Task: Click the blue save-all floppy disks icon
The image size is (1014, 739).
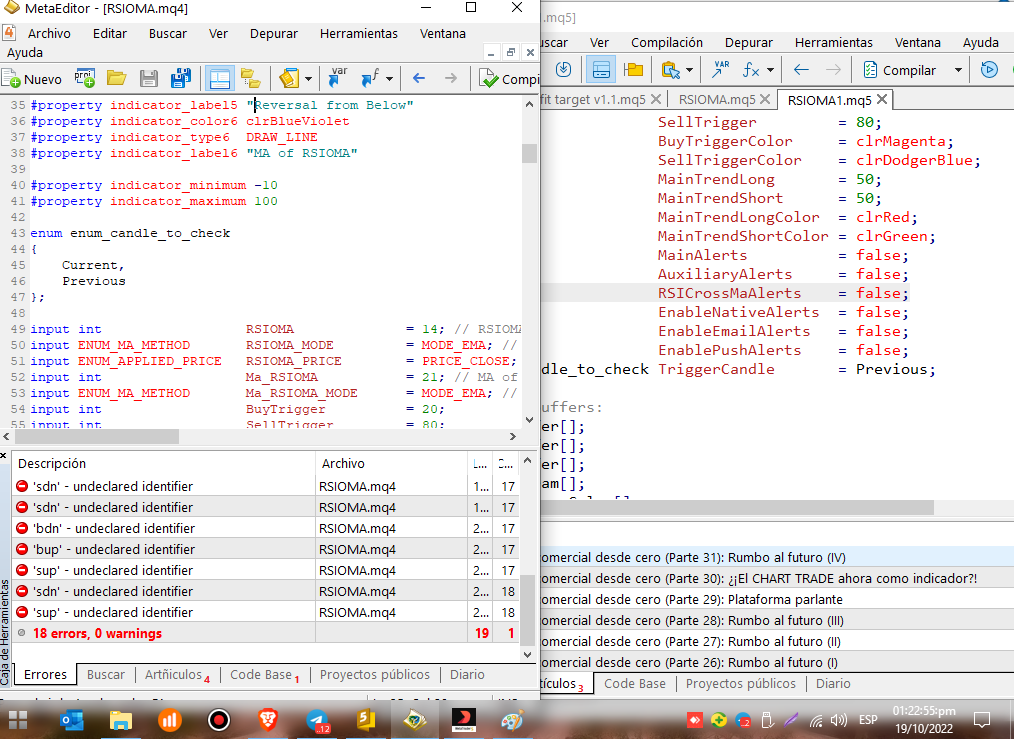Action: click(x=181, y=79)
